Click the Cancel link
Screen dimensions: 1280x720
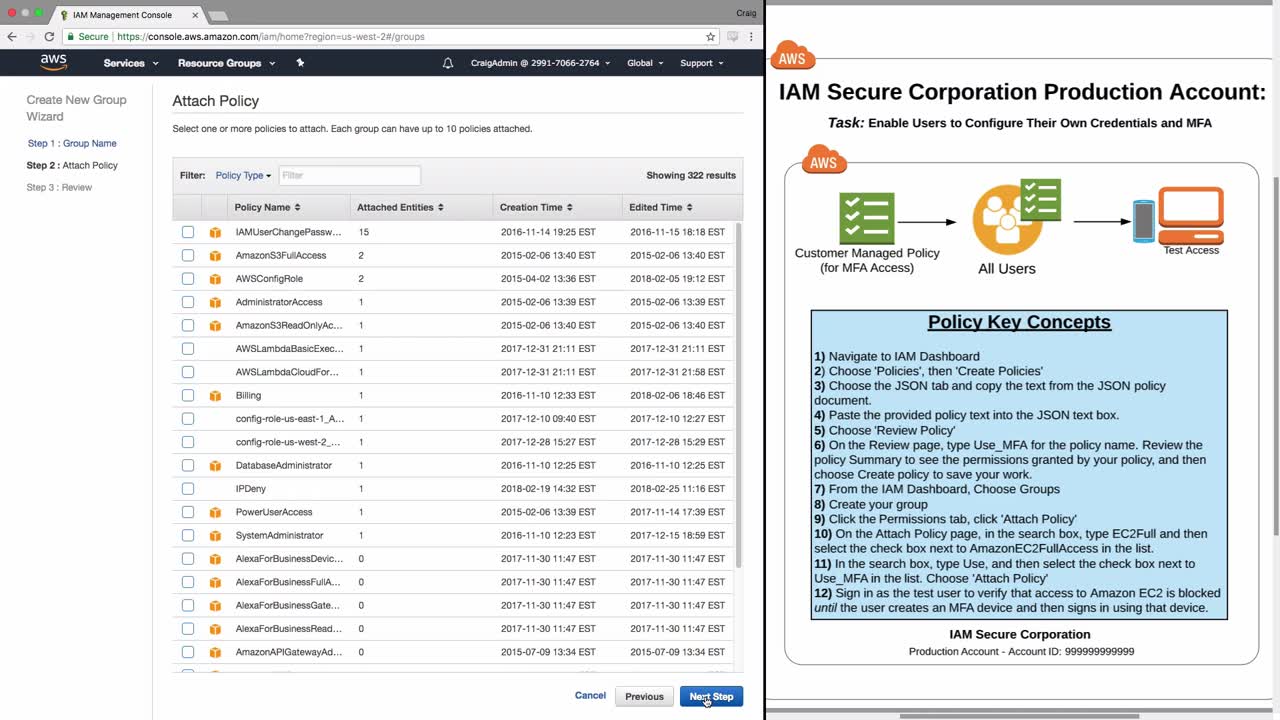[x=590, y=695]
